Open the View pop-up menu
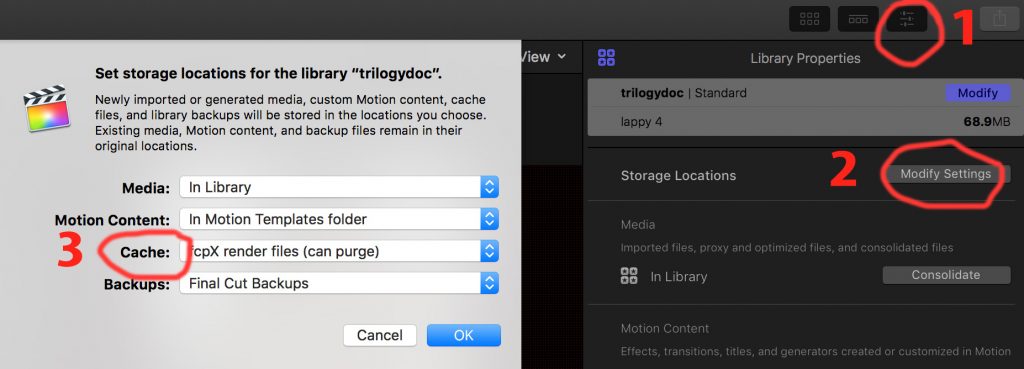The image size is (1024, 369). 544,57
